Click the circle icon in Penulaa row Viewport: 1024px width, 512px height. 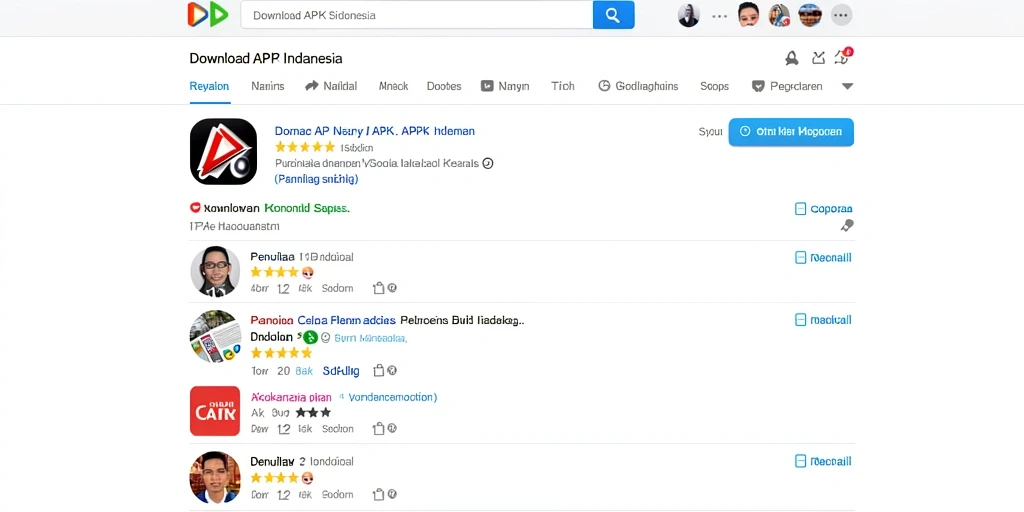[392, 288]
